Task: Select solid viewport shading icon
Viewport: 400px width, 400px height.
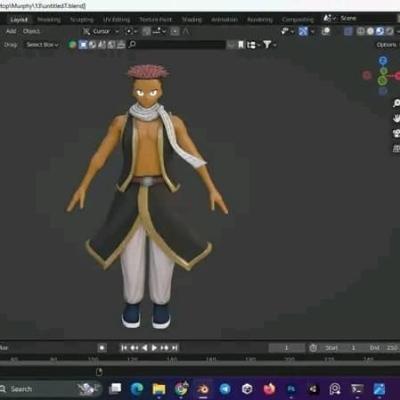Action: pyautogui.click(x=370, y=31)
